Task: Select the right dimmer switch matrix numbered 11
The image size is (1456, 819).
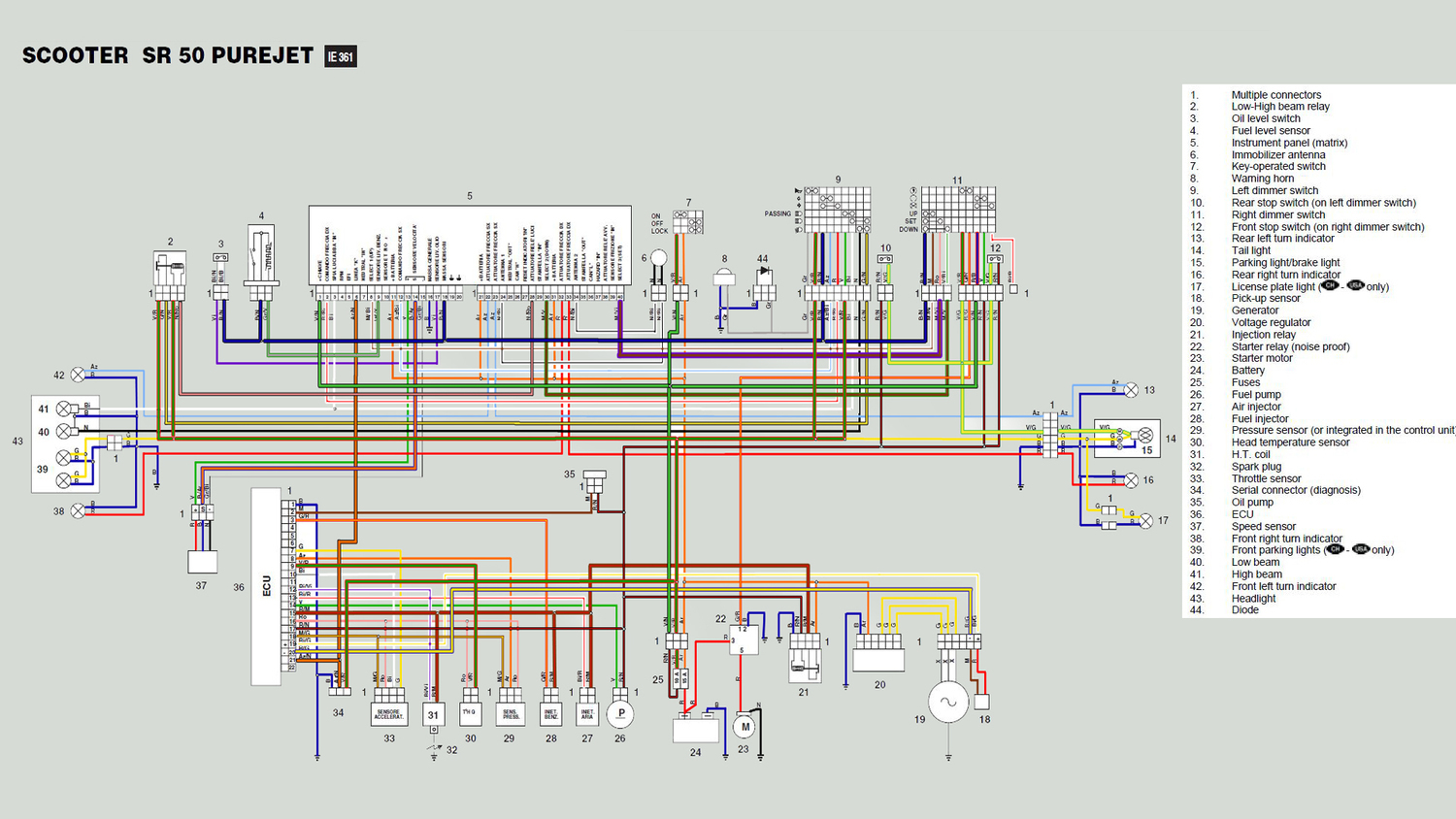Action: pos(958,210)
